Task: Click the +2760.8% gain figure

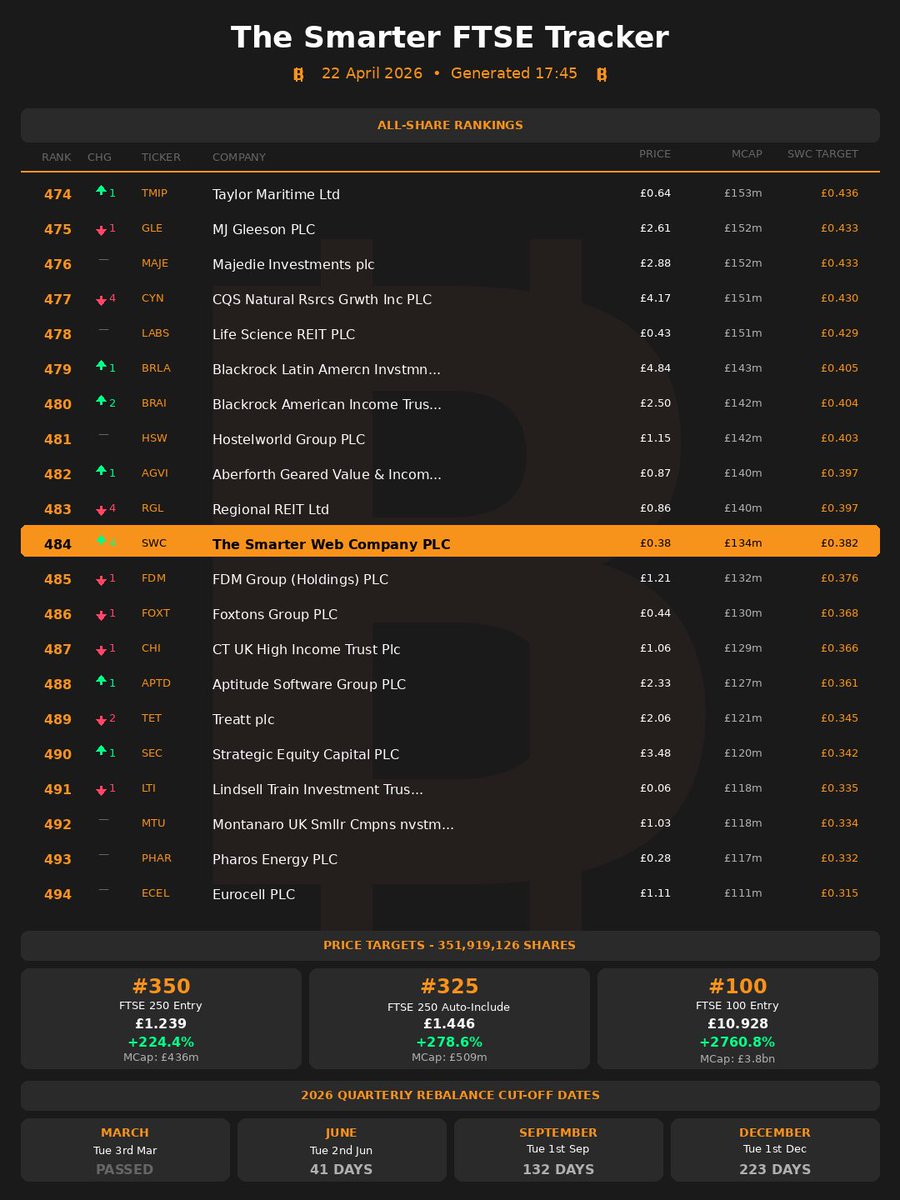Action: 738,1041
